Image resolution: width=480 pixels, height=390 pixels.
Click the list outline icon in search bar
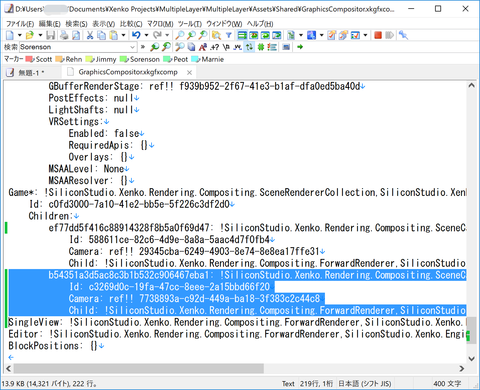[272, 47]
